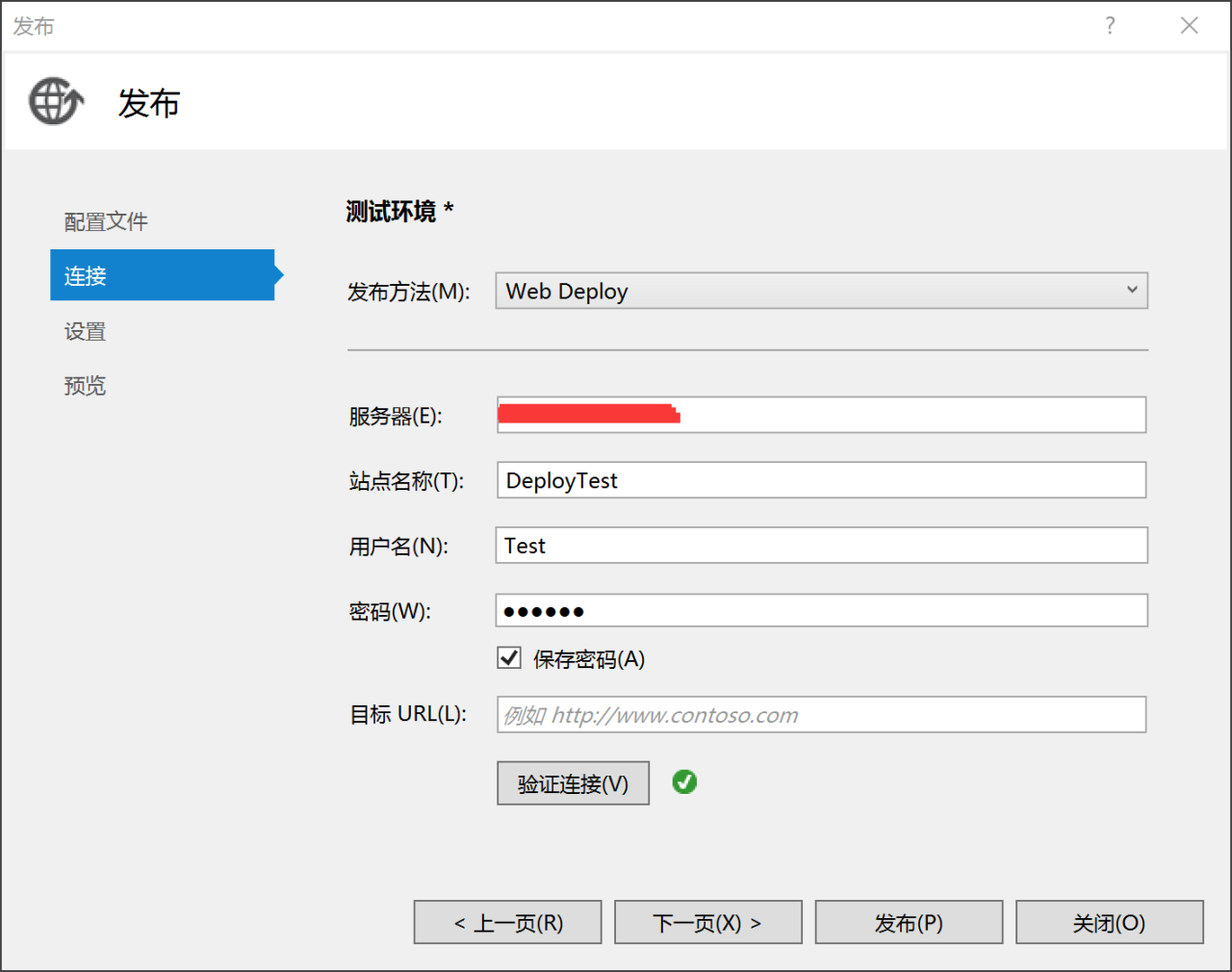Switch to the 配置文件 tab
1232x972 pixels.
click(x=106, y=221)
